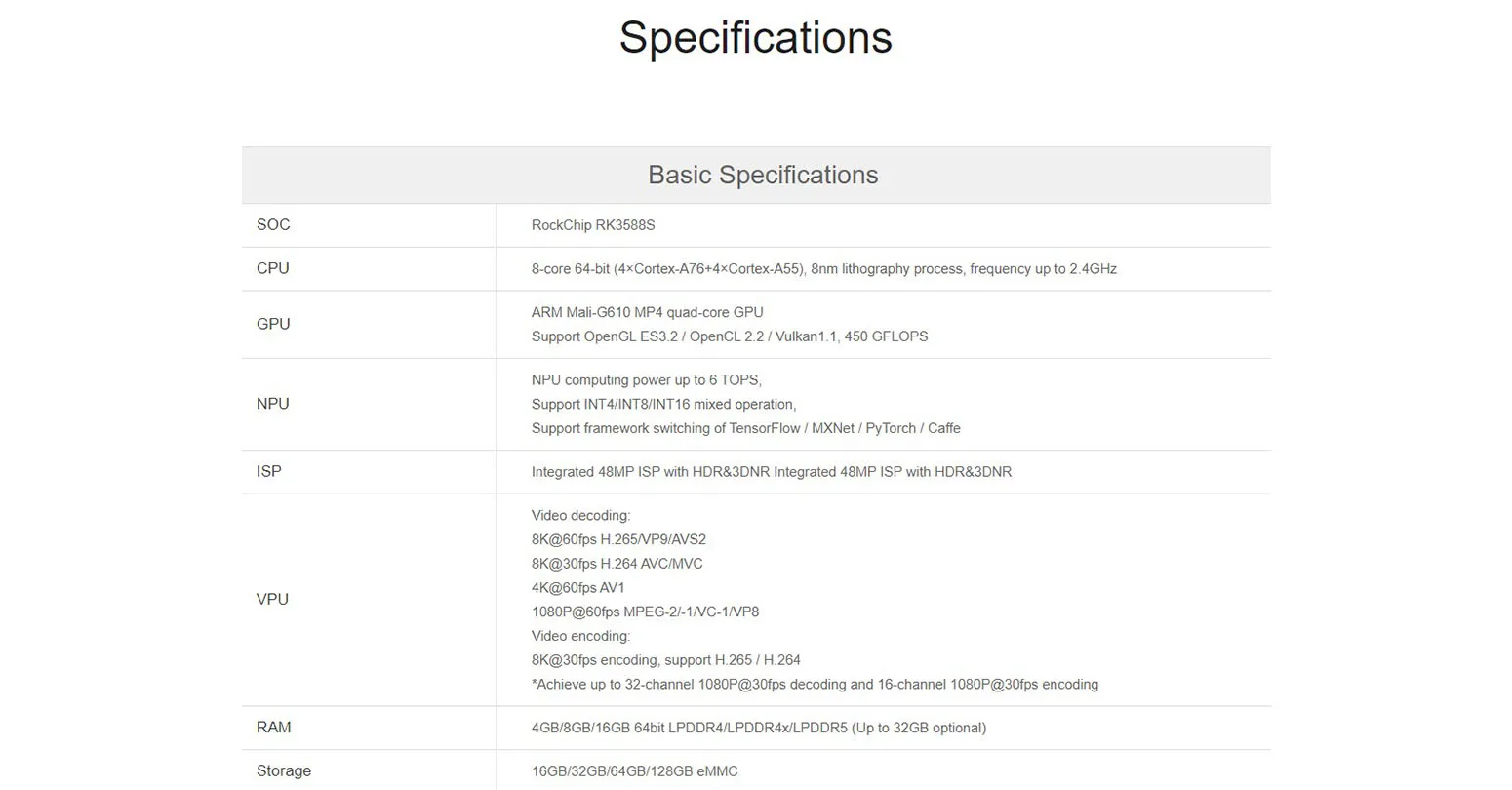The image size is (1512, 790).
Task: Click the Specifications page heading
Action: (x=755, y=38)
